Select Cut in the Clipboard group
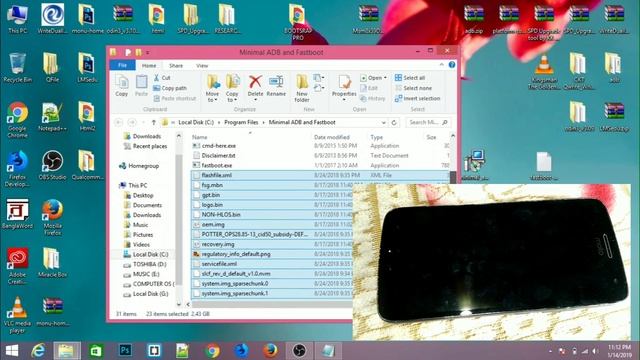The height and width of the screenshot is (360, 640). tap(162, 78)
